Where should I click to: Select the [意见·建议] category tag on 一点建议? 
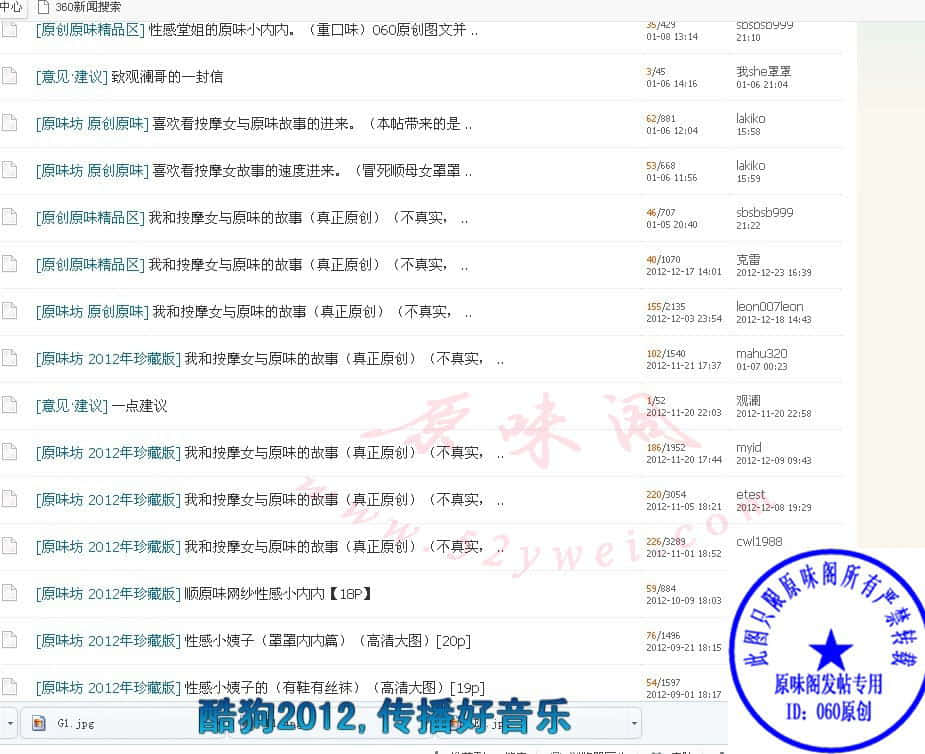pyautogui.click(x=71, y=406)
